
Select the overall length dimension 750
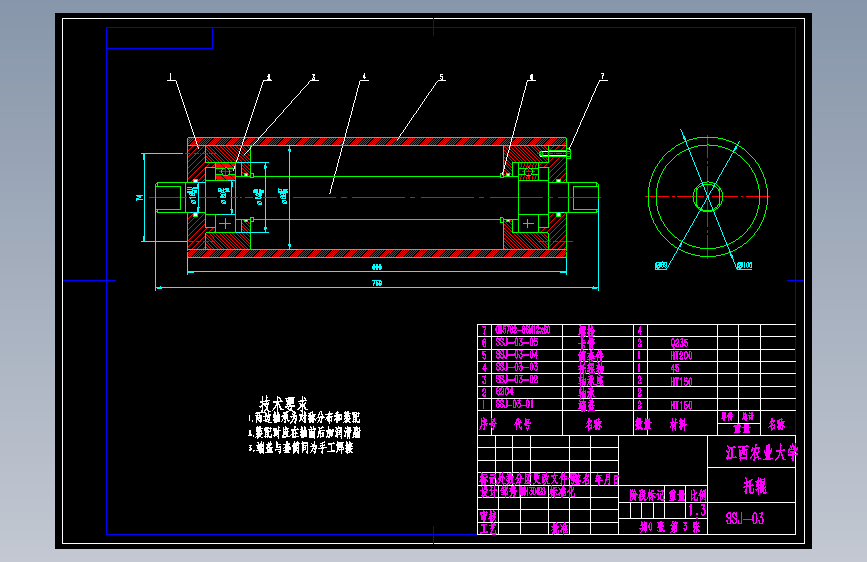coord(377,283)
